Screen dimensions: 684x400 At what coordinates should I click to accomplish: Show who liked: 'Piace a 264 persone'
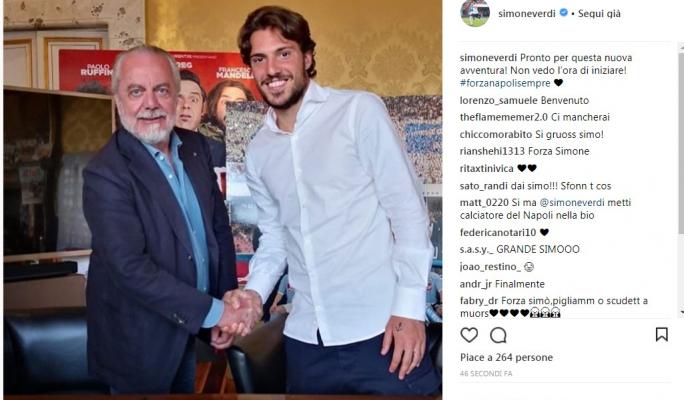[506, 357]
